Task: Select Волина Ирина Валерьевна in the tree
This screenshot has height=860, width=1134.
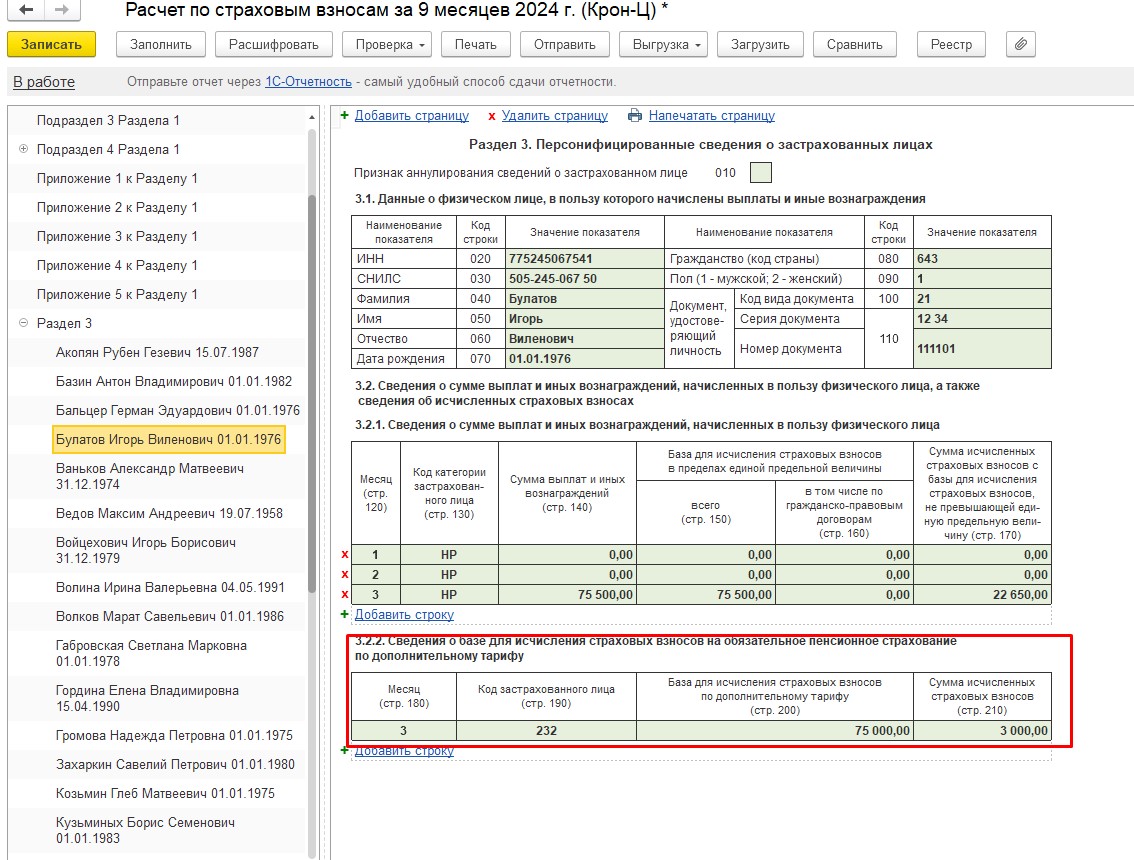Action: [170, 587]
